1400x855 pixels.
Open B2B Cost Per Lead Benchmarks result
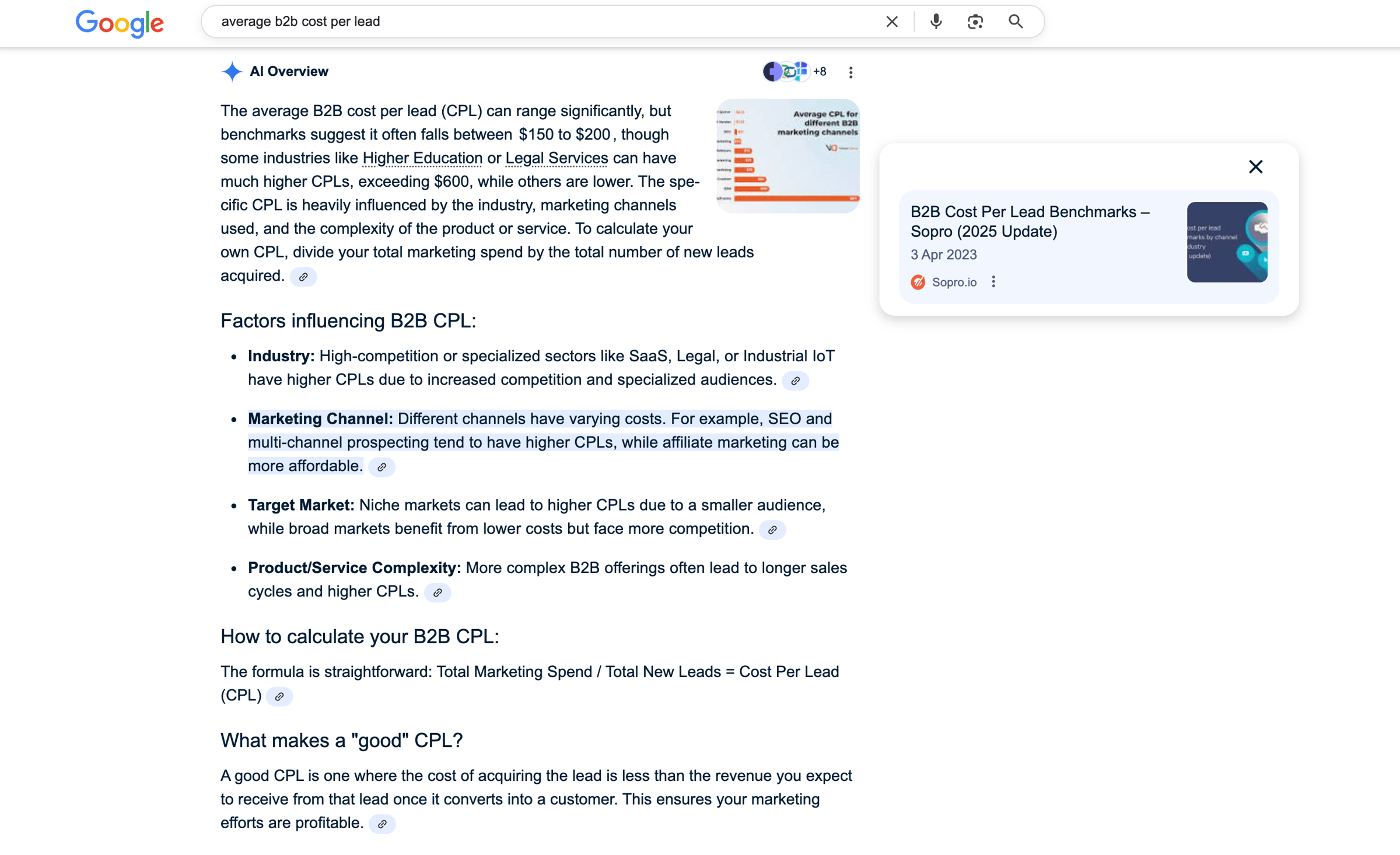[x=1030, y=222]
